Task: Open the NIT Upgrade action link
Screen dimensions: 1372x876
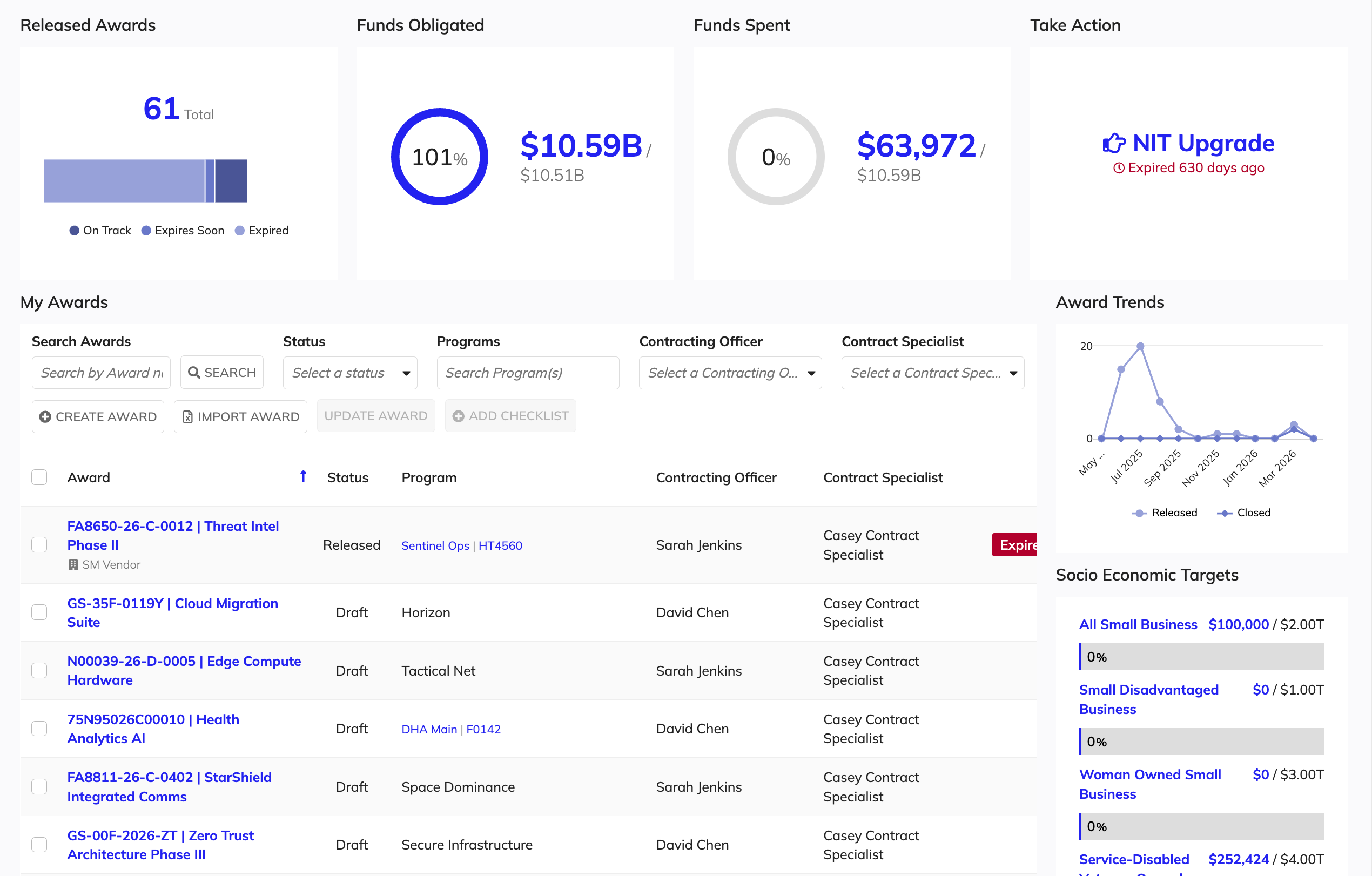Action: point(1188,143)
